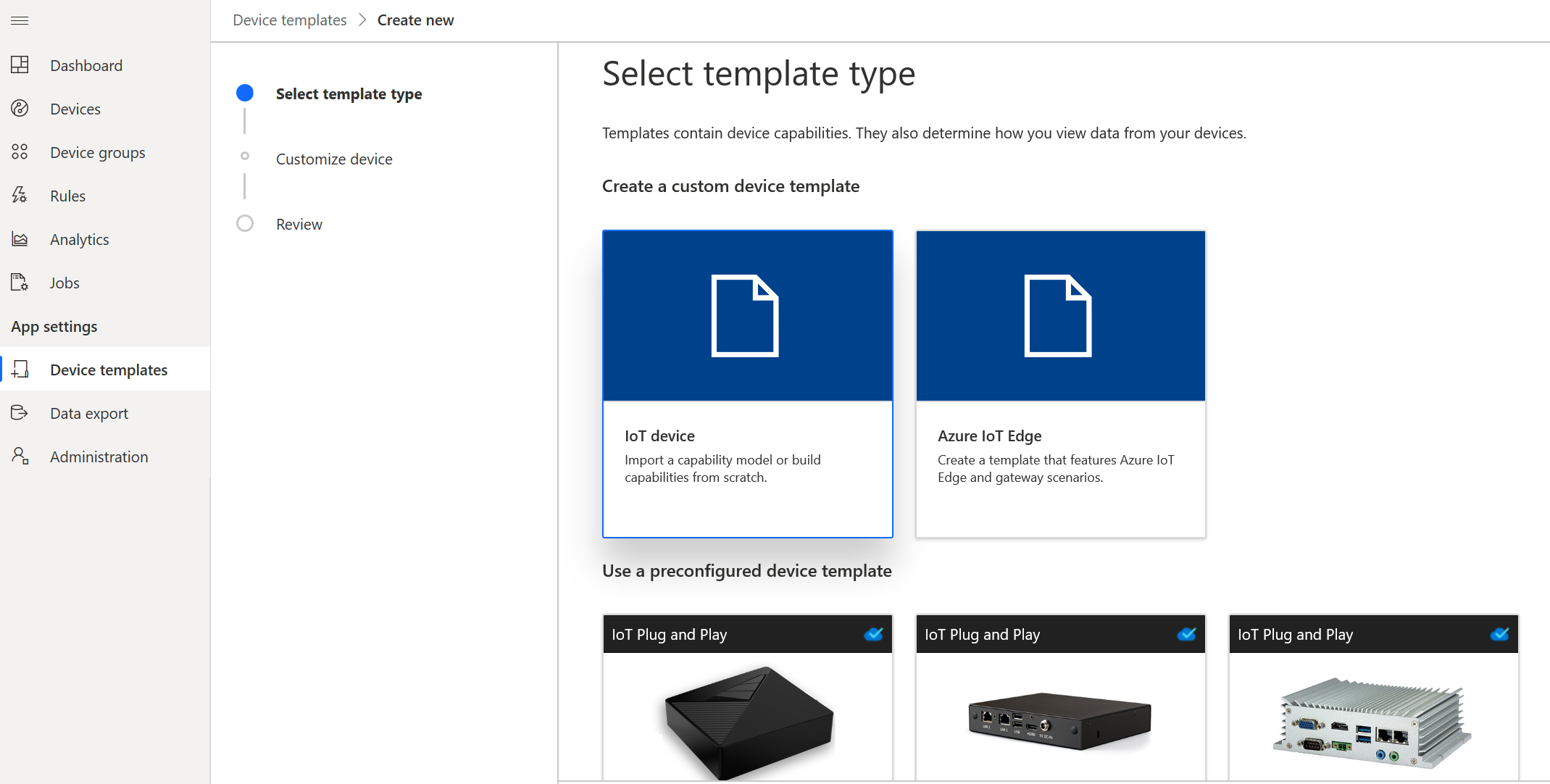
Task: Click the App settings heading
Action: pyautogui.click(x=54, y=326)
